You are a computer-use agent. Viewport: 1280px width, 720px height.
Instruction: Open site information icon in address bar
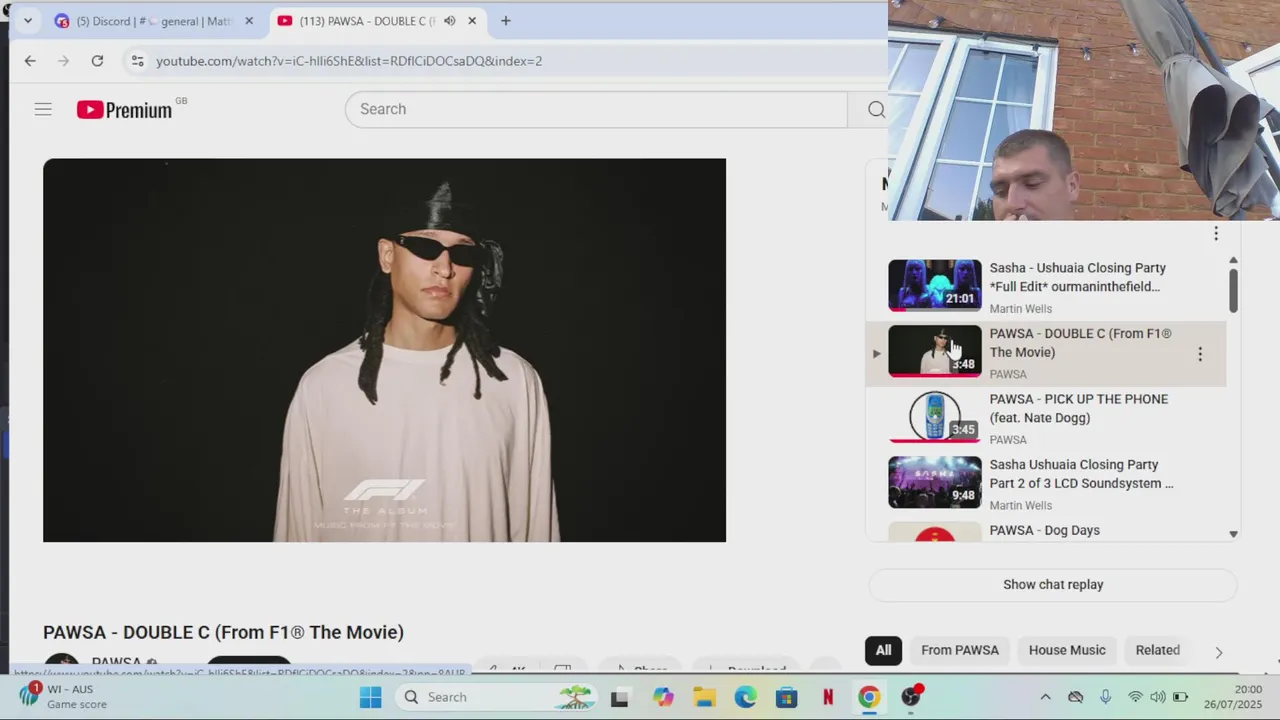point(137,61)
